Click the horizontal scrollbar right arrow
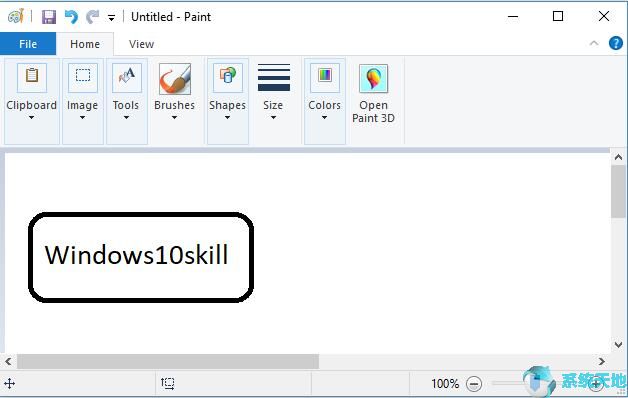Viewport: 628px width, 398px height. 602,362
